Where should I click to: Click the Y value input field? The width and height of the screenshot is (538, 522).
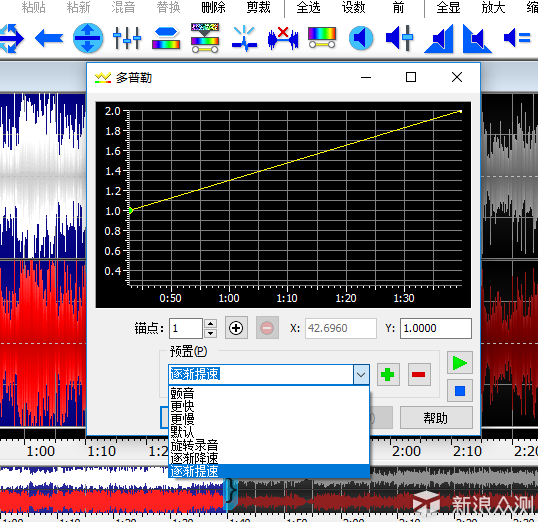[436, 328]
